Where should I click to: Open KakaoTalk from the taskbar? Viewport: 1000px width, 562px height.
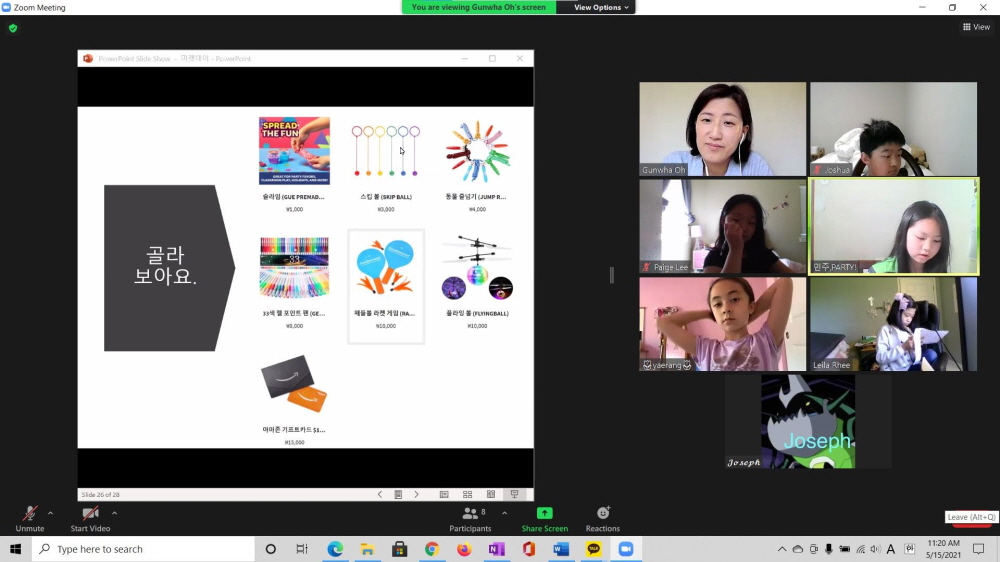pyautogui.click(x=593, y=549)
